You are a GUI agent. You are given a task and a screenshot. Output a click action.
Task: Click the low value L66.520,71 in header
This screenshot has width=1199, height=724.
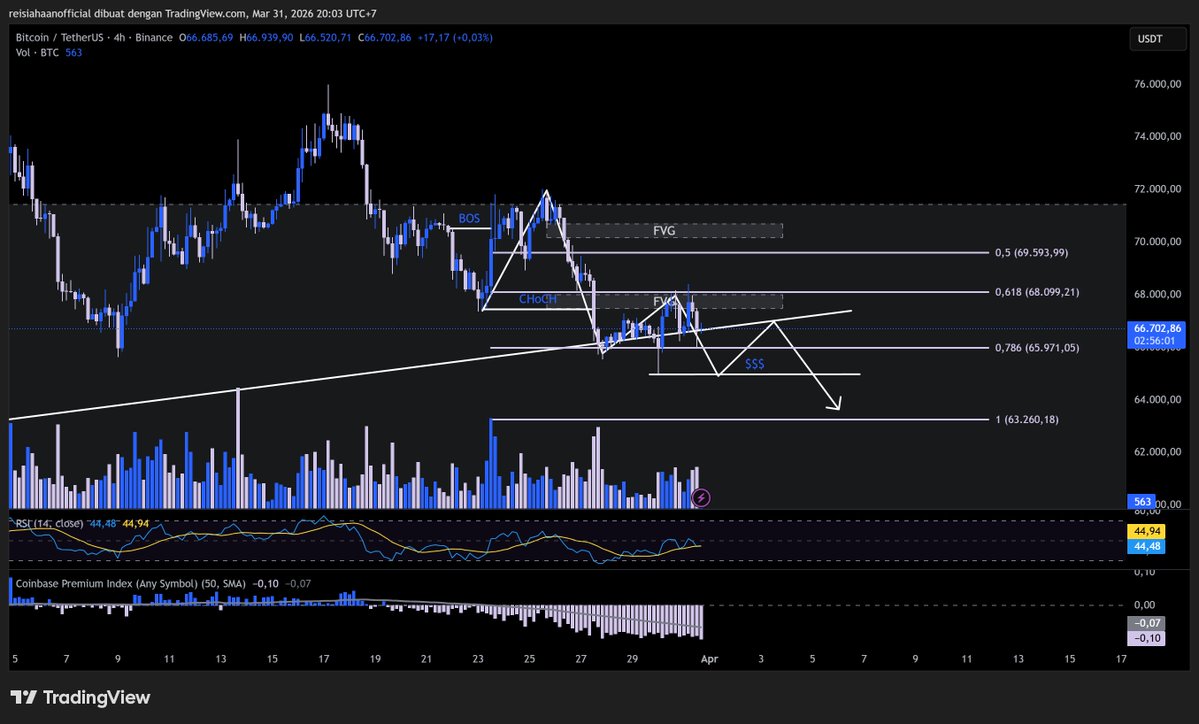point(326,37)
